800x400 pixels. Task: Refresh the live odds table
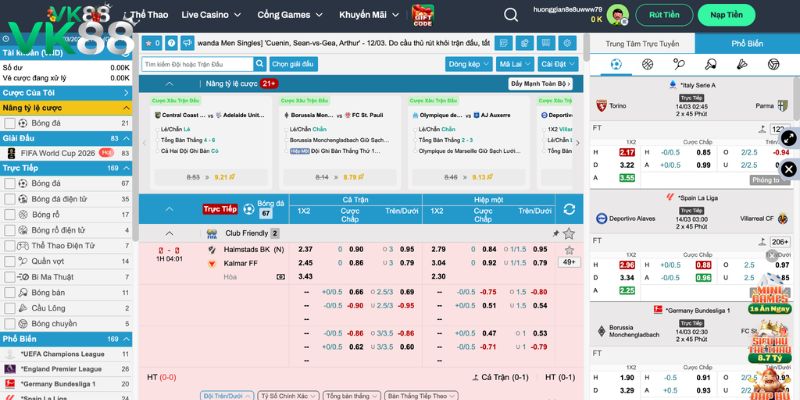click(569, 209)
